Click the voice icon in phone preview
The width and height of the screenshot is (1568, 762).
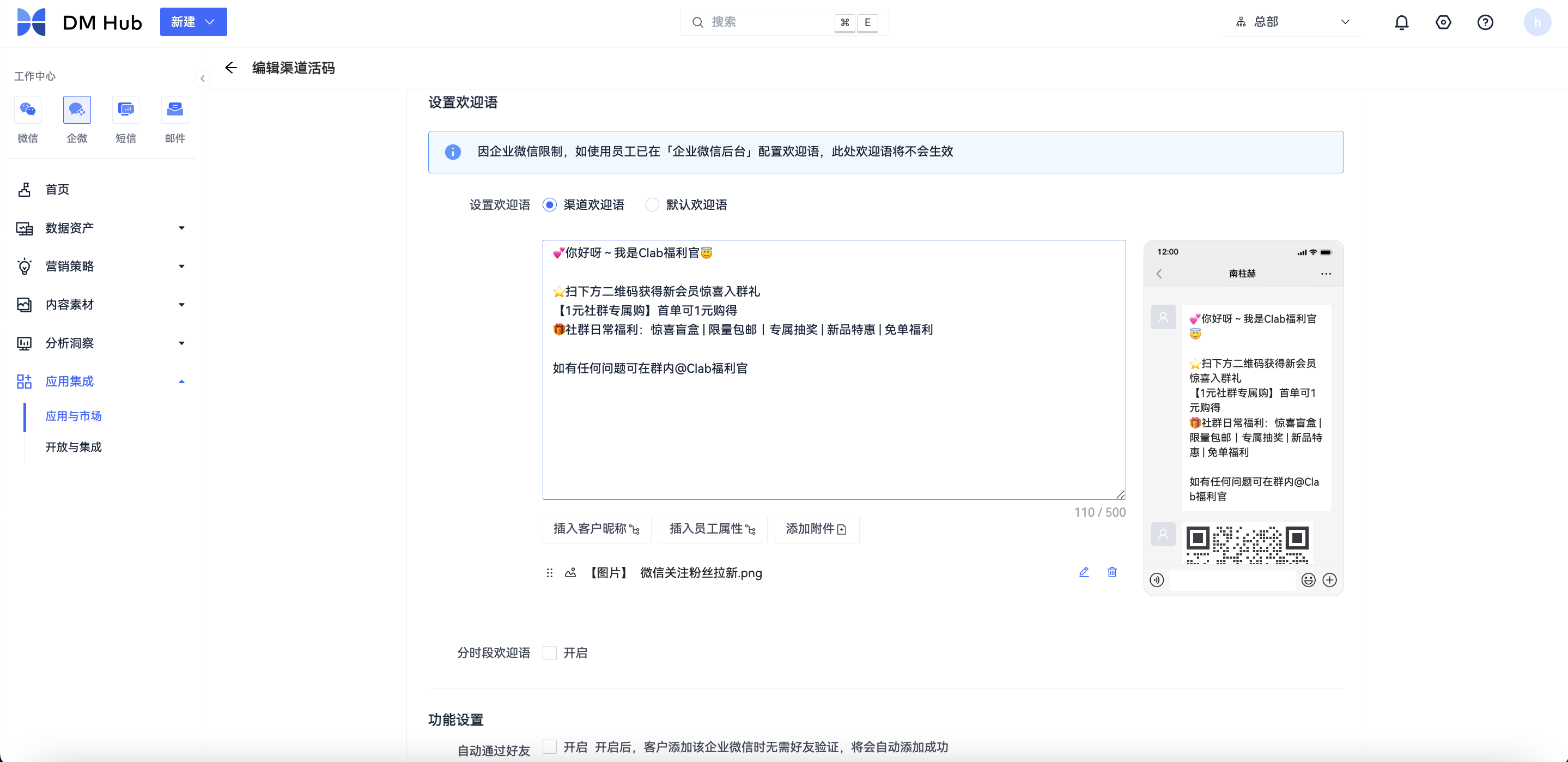(x=1157, y=580)
